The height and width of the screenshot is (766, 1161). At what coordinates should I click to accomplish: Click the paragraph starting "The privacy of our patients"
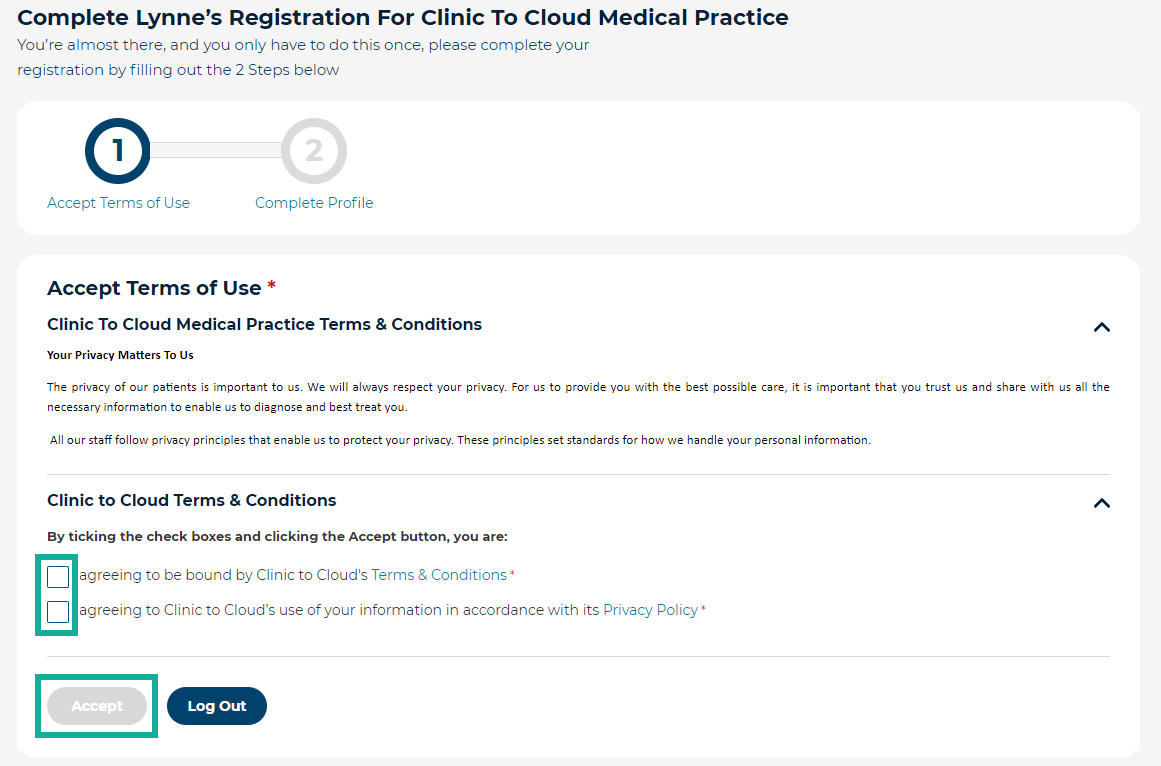coord(578,397)
